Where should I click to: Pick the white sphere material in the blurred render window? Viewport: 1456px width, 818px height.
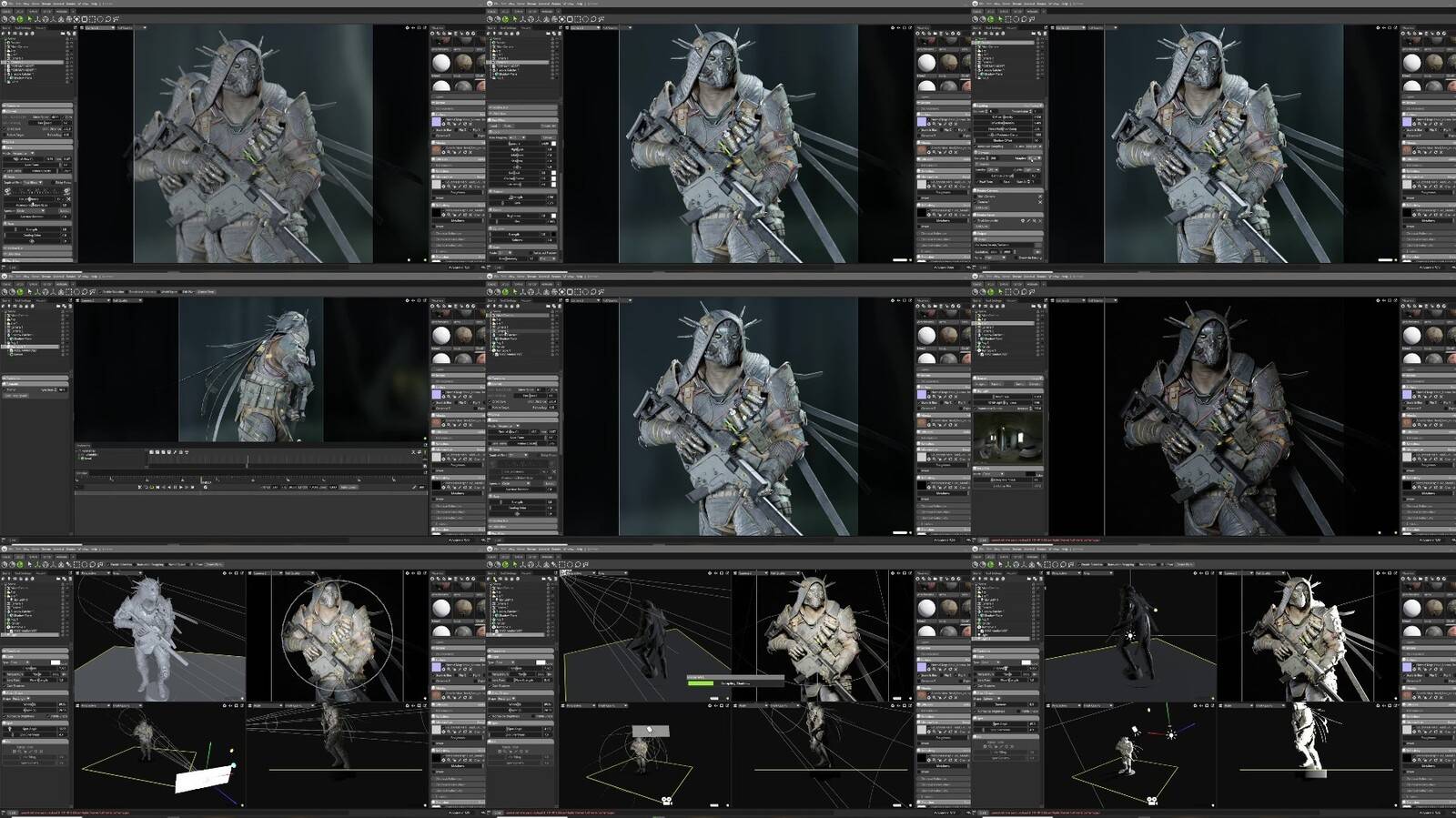(441, 63)
